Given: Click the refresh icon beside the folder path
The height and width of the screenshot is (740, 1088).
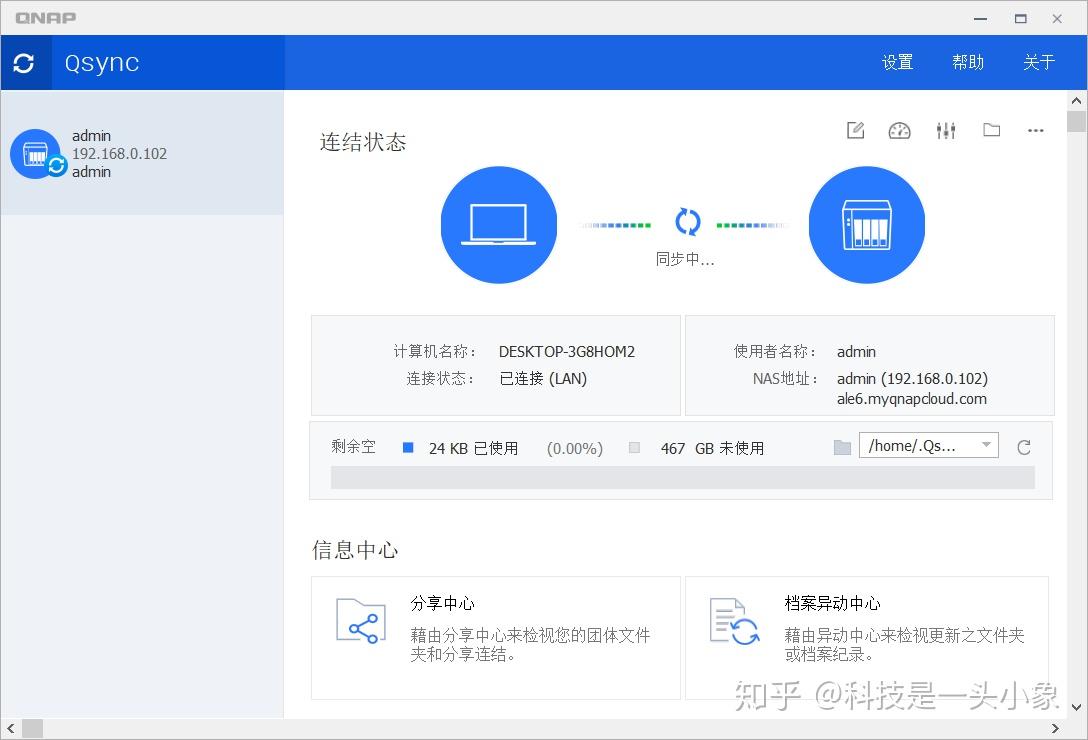Looking at the screenshot, I should (x=1023, y=447).
